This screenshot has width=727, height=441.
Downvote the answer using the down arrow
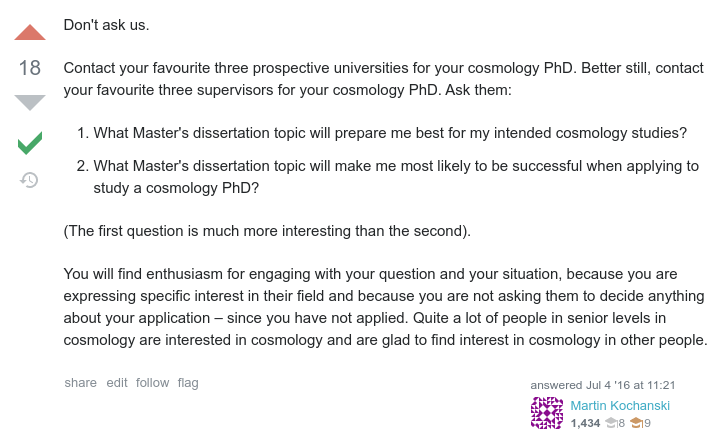point(30,101)
